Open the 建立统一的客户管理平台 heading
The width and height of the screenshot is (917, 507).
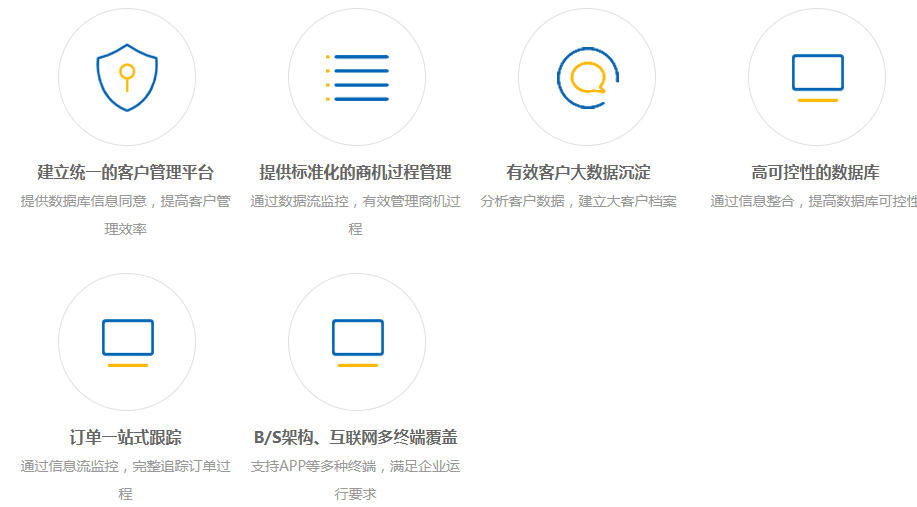point(126,172)
